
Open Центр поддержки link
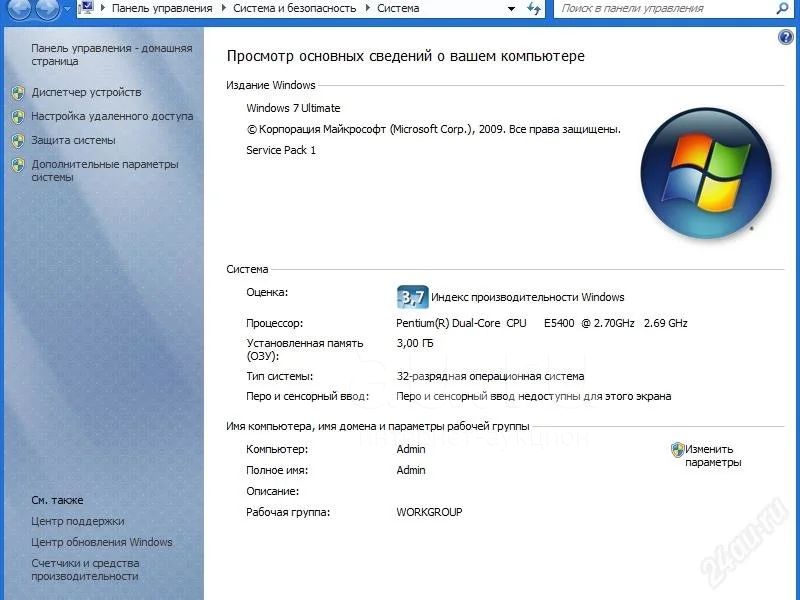pyautogui.click(x=78, y=521)
